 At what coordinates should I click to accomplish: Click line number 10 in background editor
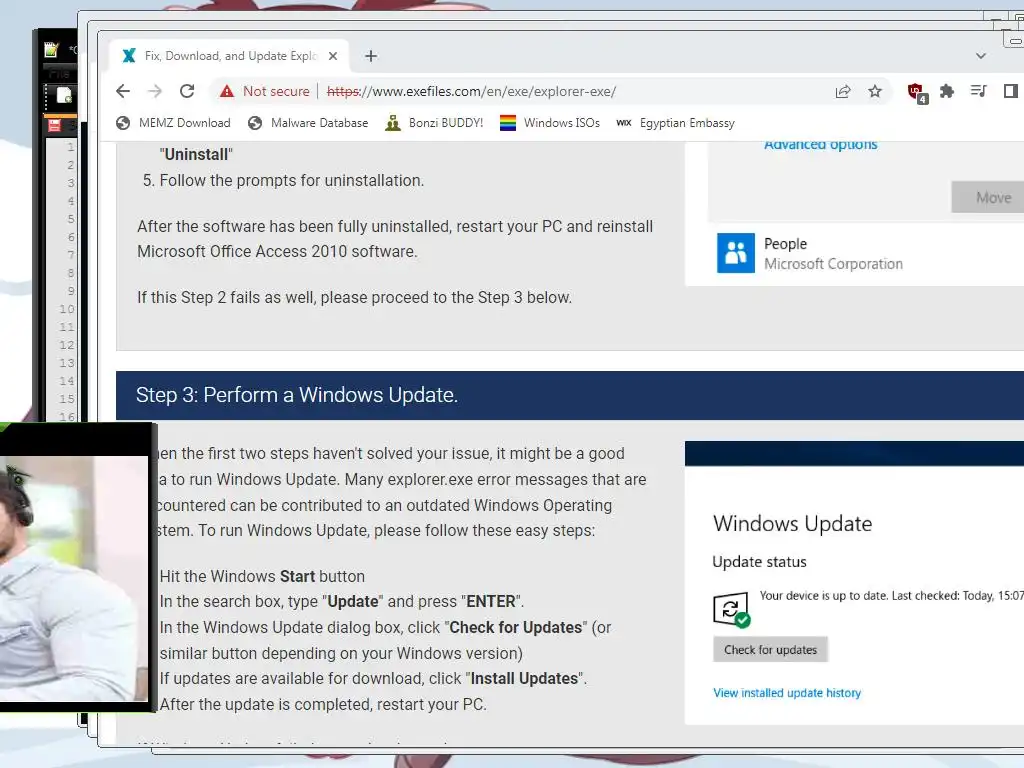[67, 309]
